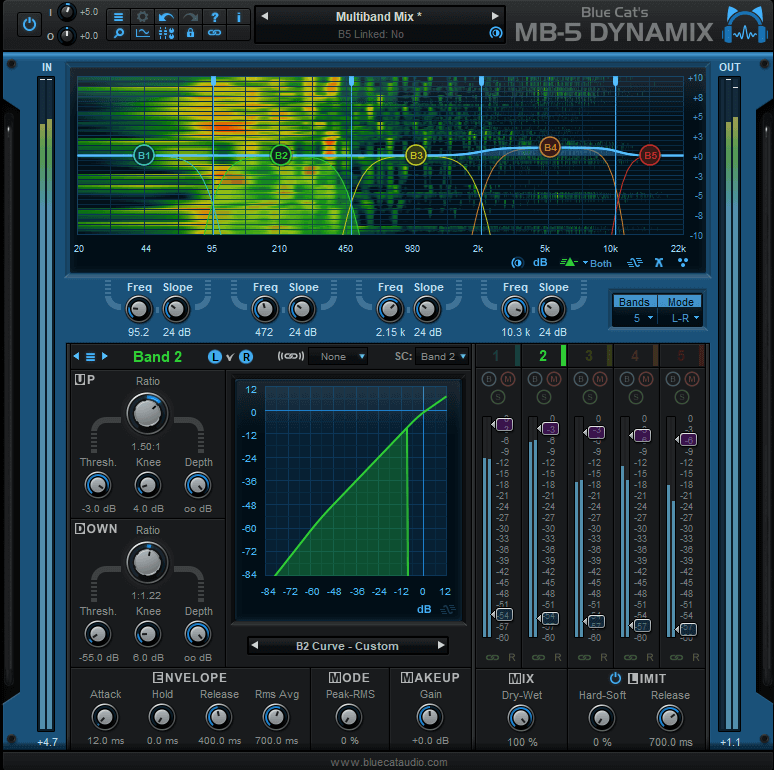
Task: Click the B2 Curve - Custom preset label
Action: click(x=347, y=646)
